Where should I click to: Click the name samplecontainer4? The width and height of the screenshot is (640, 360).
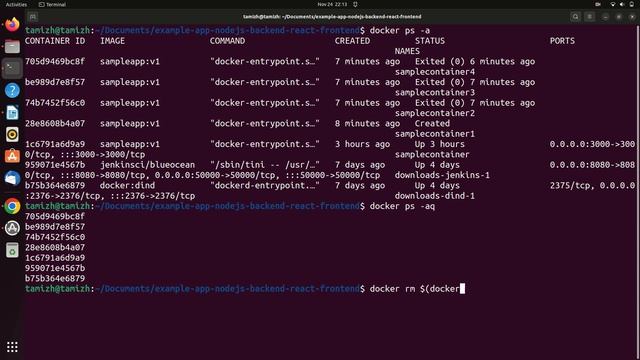point(435,72)
